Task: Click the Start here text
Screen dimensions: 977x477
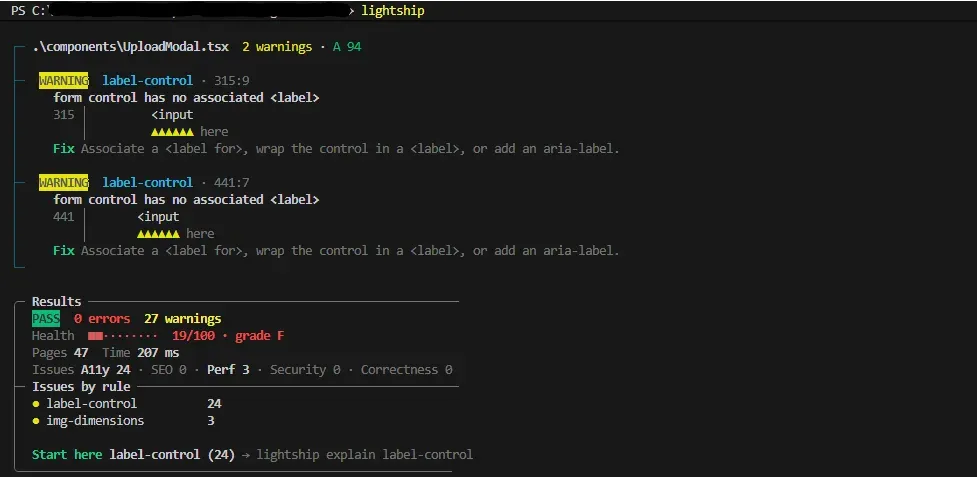Action: point(67,455)
